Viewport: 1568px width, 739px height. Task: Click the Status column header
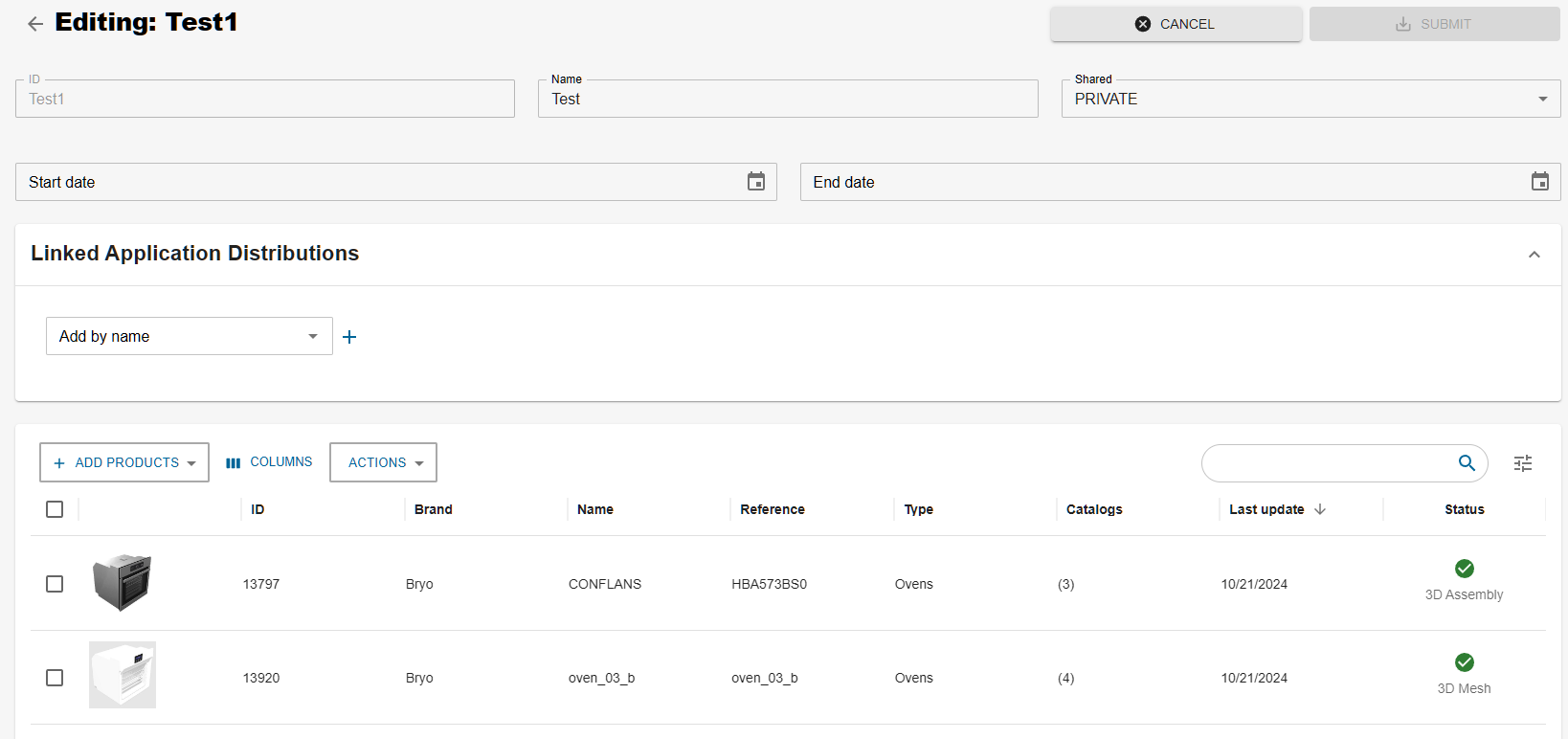tap(1465, 509)
